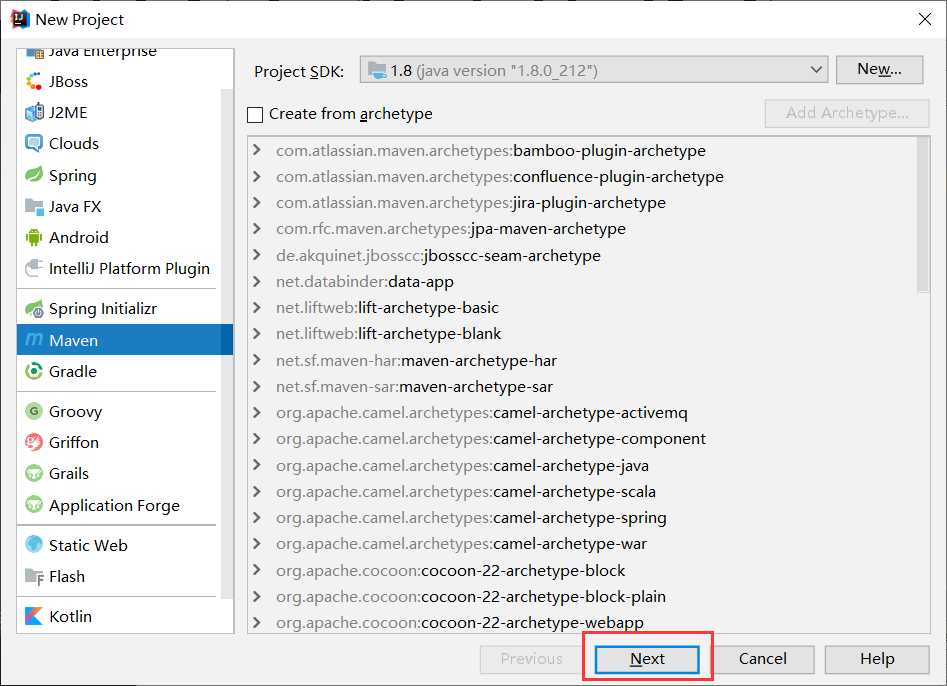Select camel-archetype-war row

(x=583, y=544)
